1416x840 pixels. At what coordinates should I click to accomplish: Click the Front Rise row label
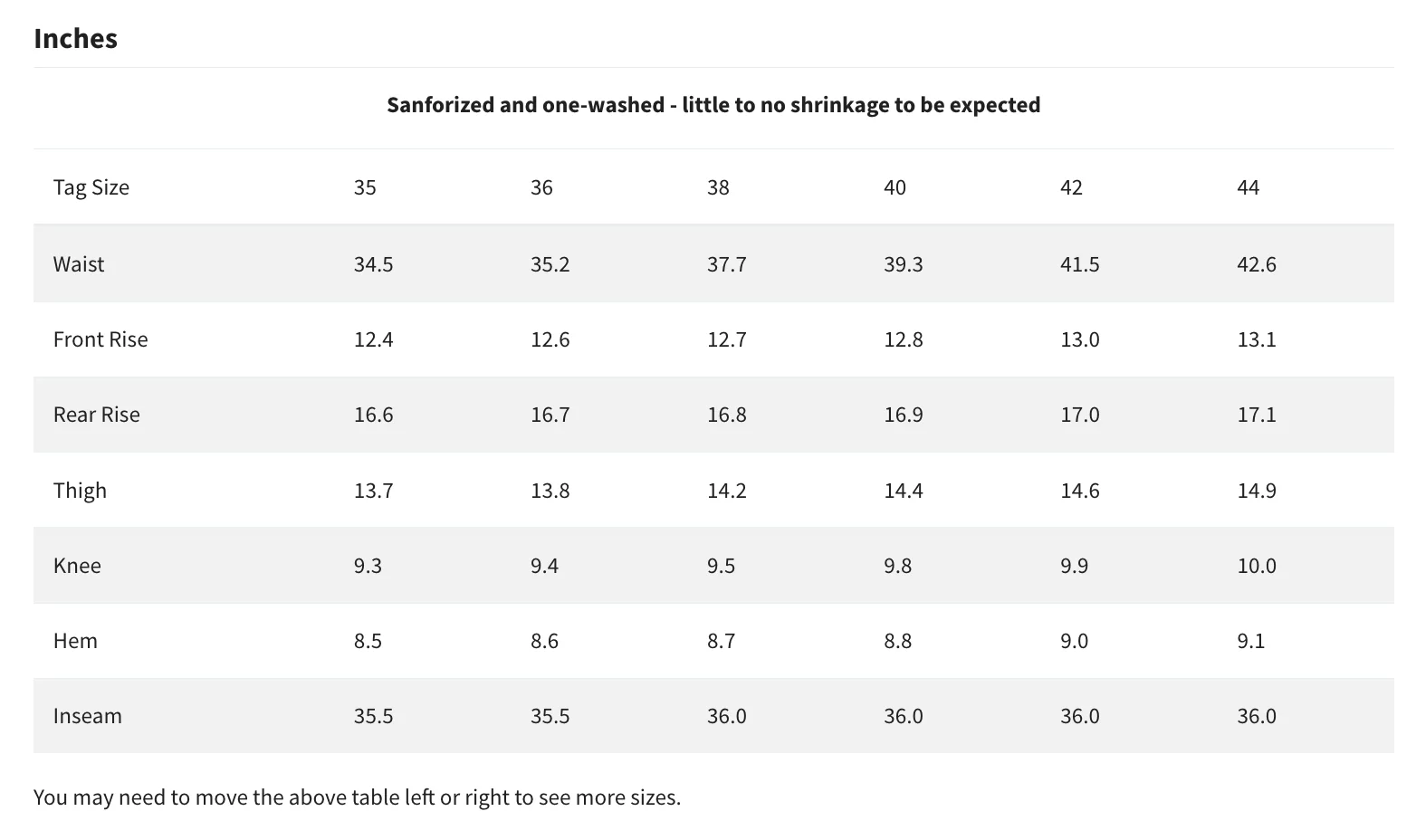(100, 339)
